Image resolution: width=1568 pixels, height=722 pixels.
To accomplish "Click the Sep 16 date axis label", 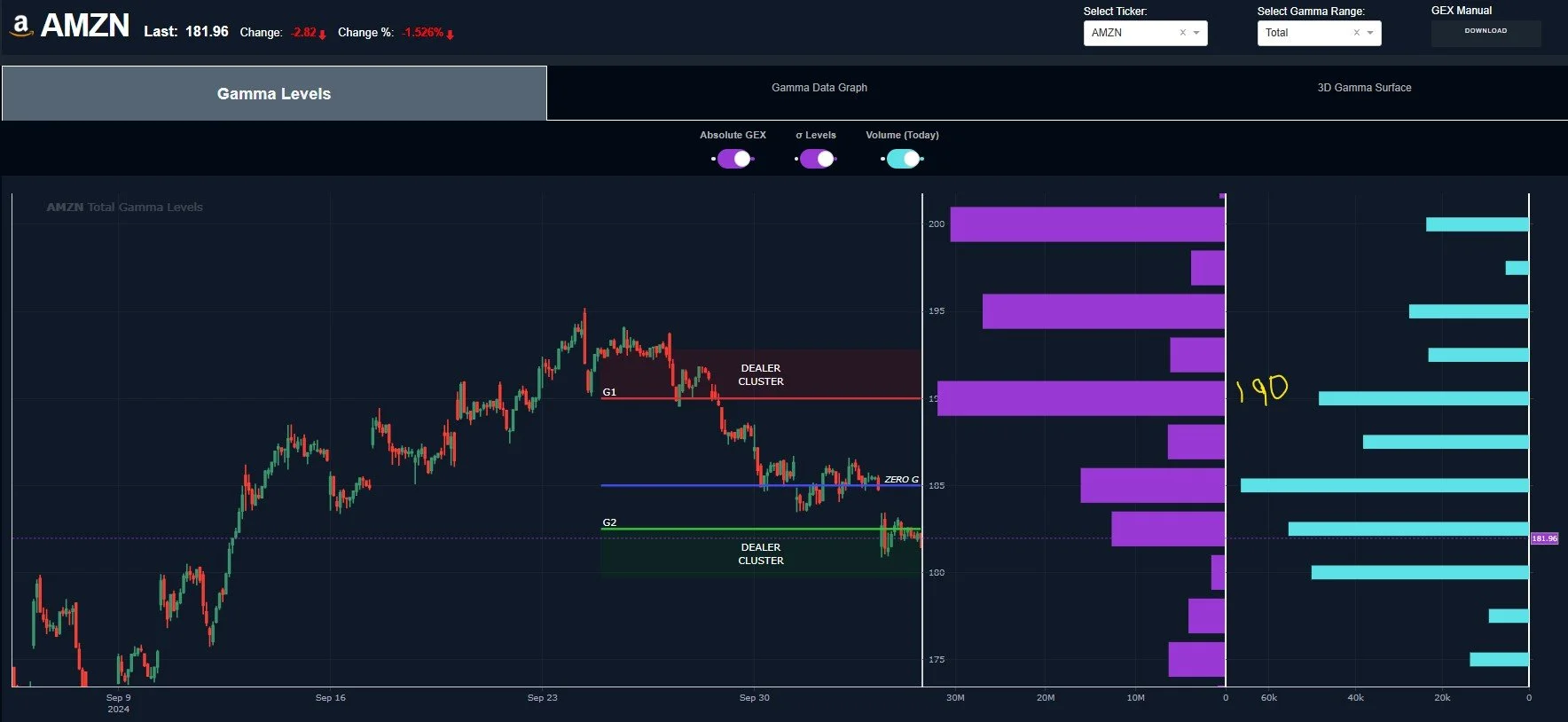I will (331, 698).
